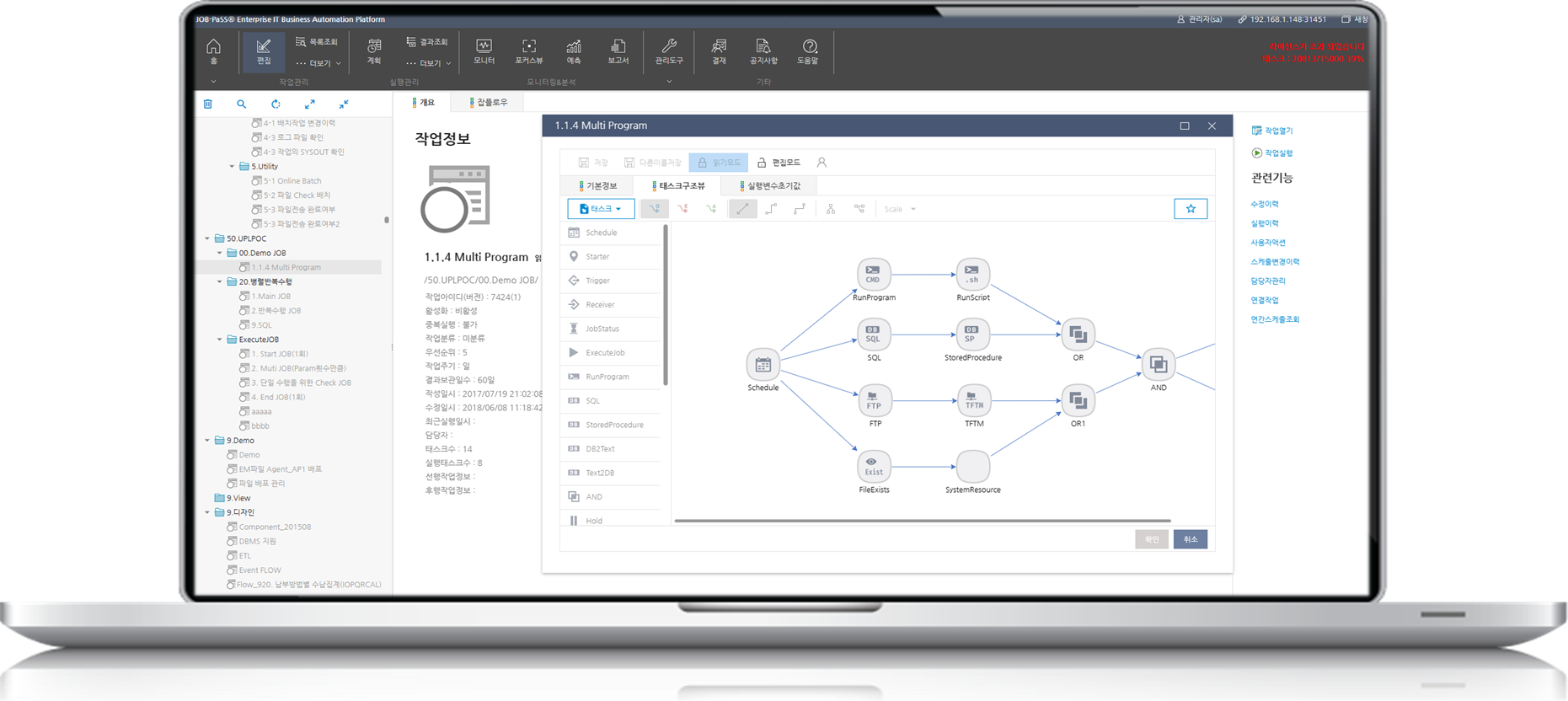Open the Scale dropdown
The width and height of the screenshot is (1568, 701).
point(900,209)
